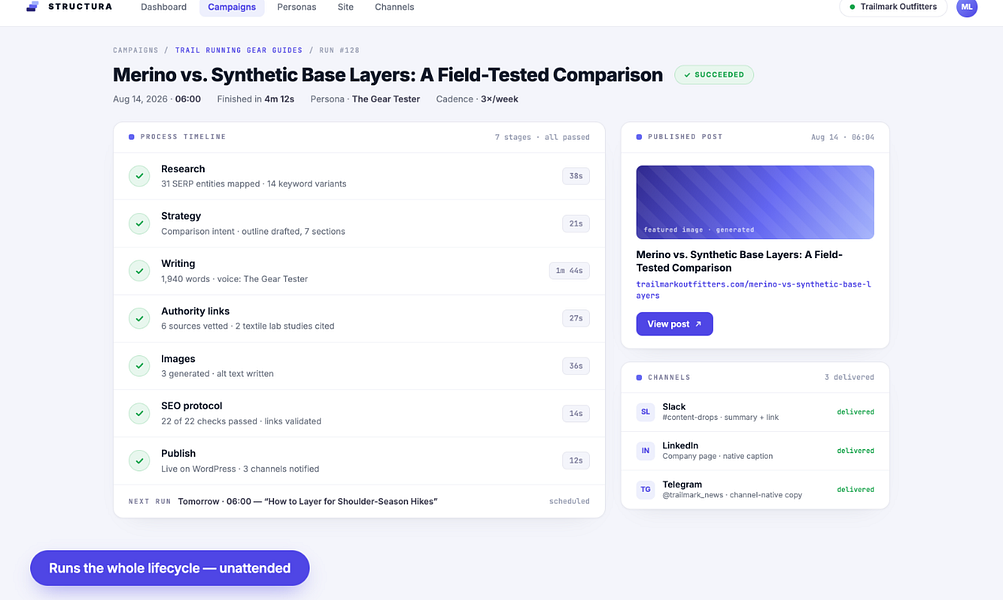
Task: Click LinkedIn delivered status
Action: click(855, 450)
